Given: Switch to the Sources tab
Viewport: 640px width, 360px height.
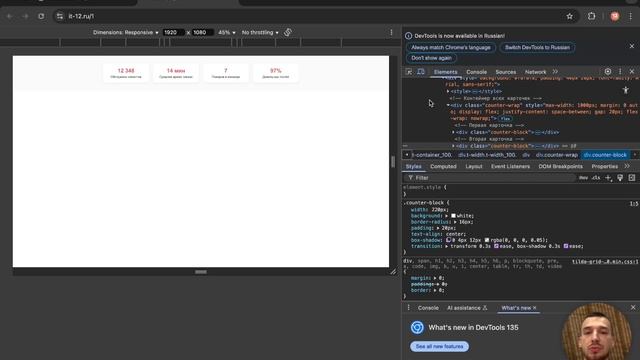Looking at the screenshot, I should coord(506,72).
